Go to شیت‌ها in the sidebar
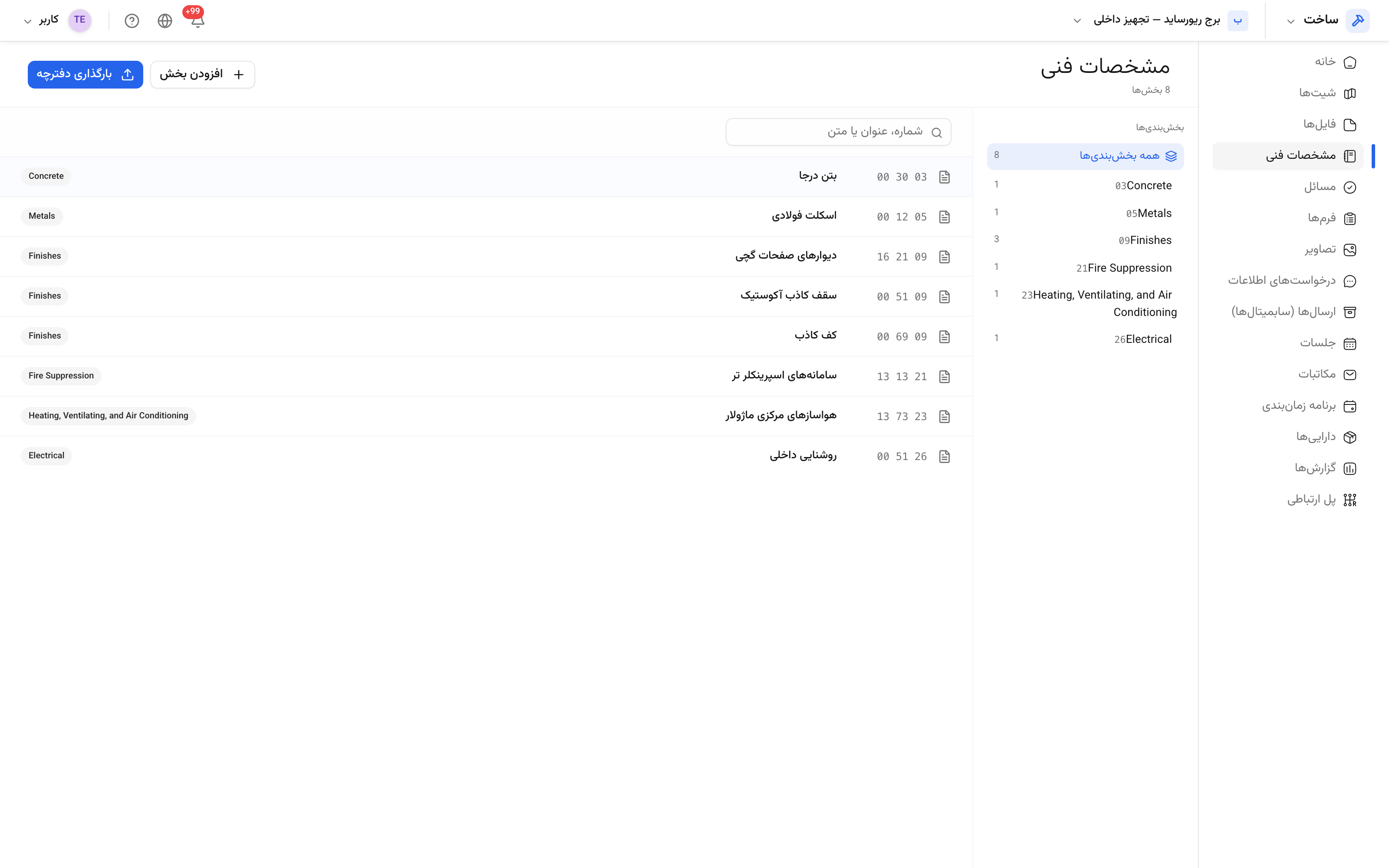Screen dimensions: 1389x868 [x=1287, y=93]
